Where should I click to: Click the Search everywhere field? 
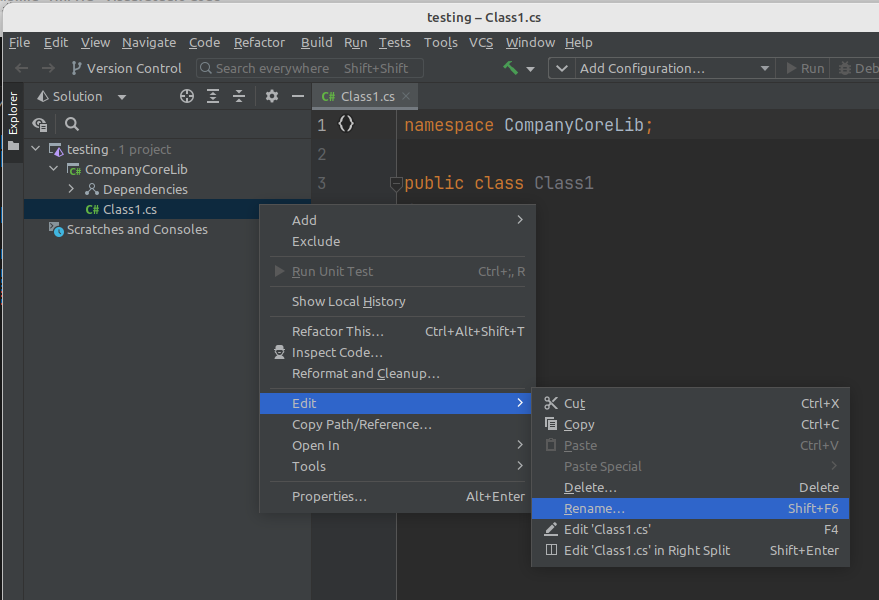[x=309, y=68]
